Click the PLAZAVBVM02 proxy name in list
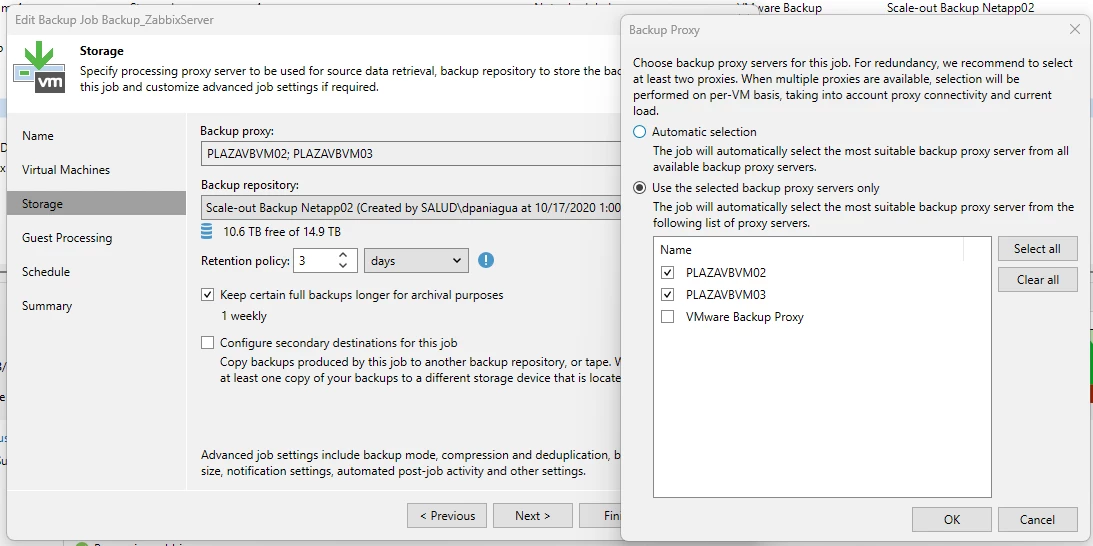The width and height of the screenshot is (1093, 546). tap(726, 273)
